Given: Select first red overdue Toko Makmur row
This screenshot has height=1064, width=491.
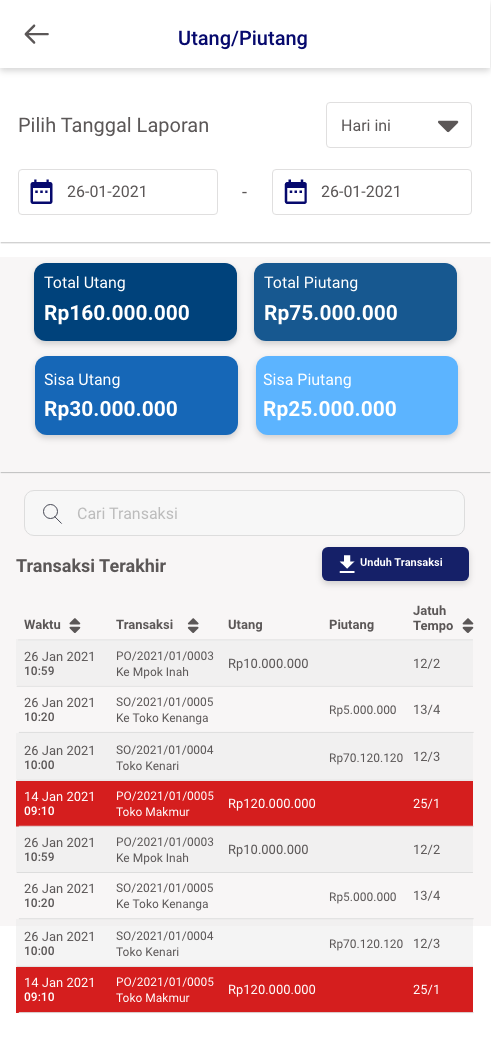Looking at the screenshot, I should 246,803.
